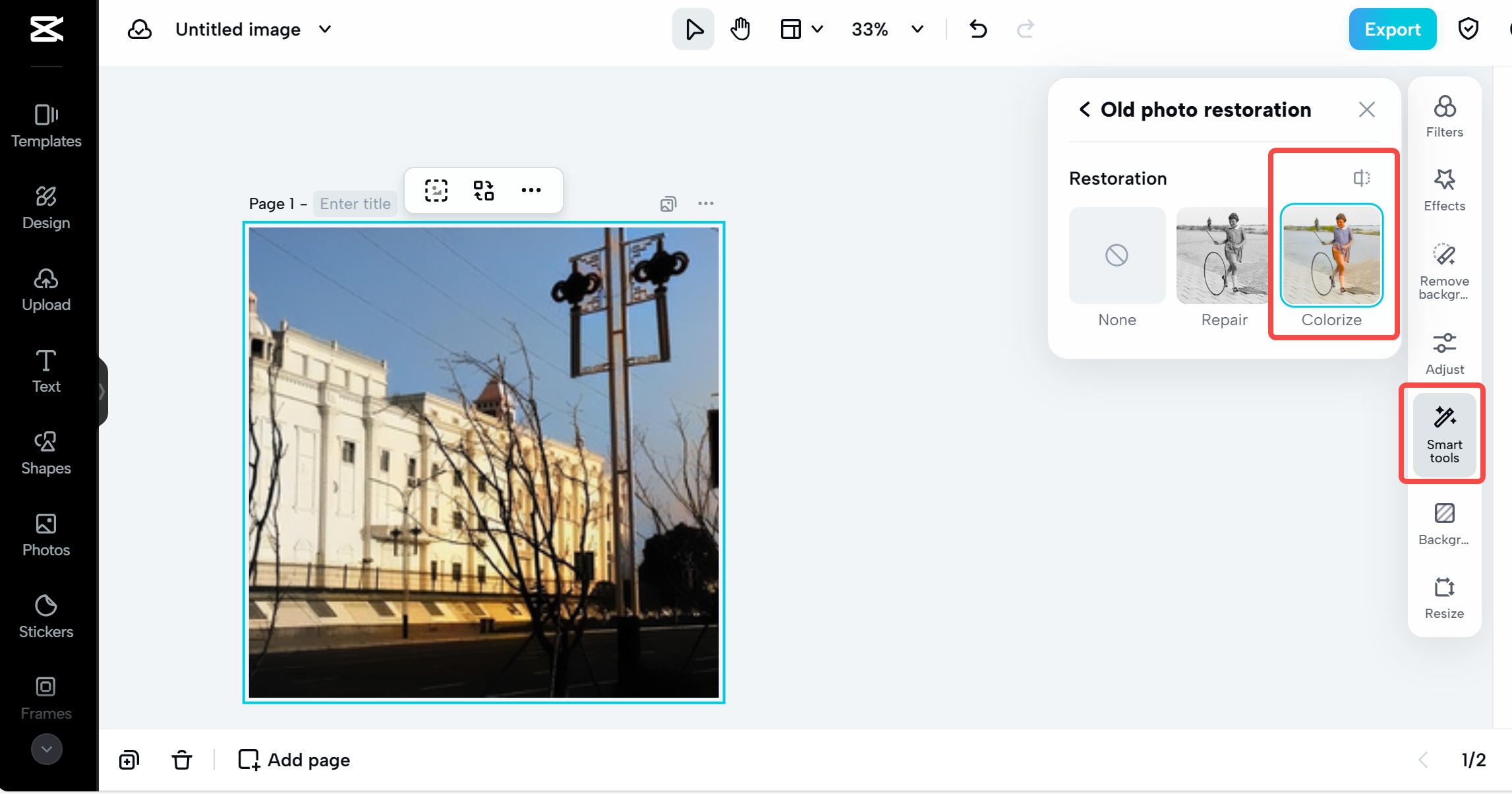This screenshot has width=1512, height=794.
Task: Choose the Repair restoration thumbnail
Action: 1223,255
